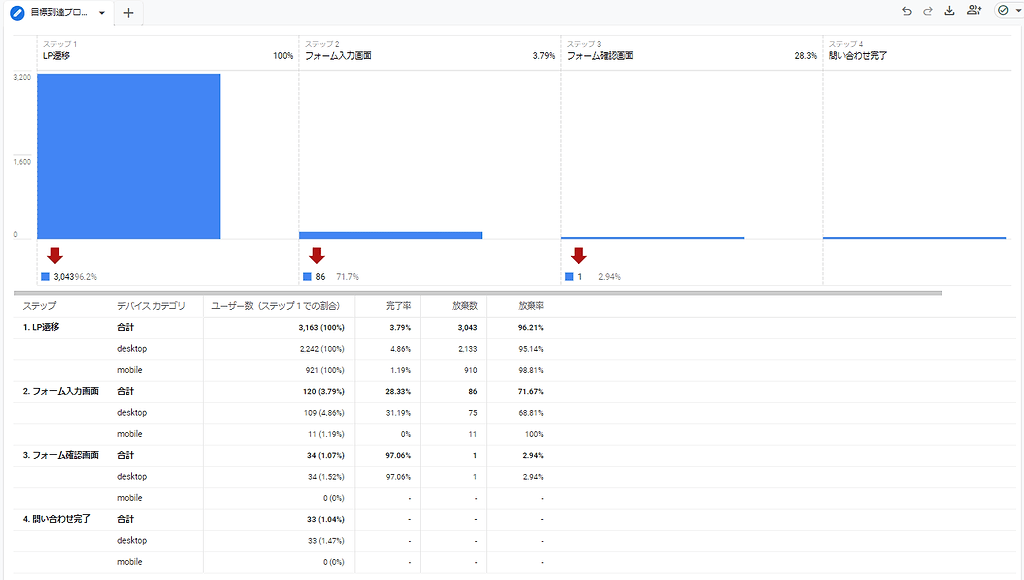Click the 33 (1.47%) desktop cell
This screenshot has width=1024, height=580.
click(326, 541)
